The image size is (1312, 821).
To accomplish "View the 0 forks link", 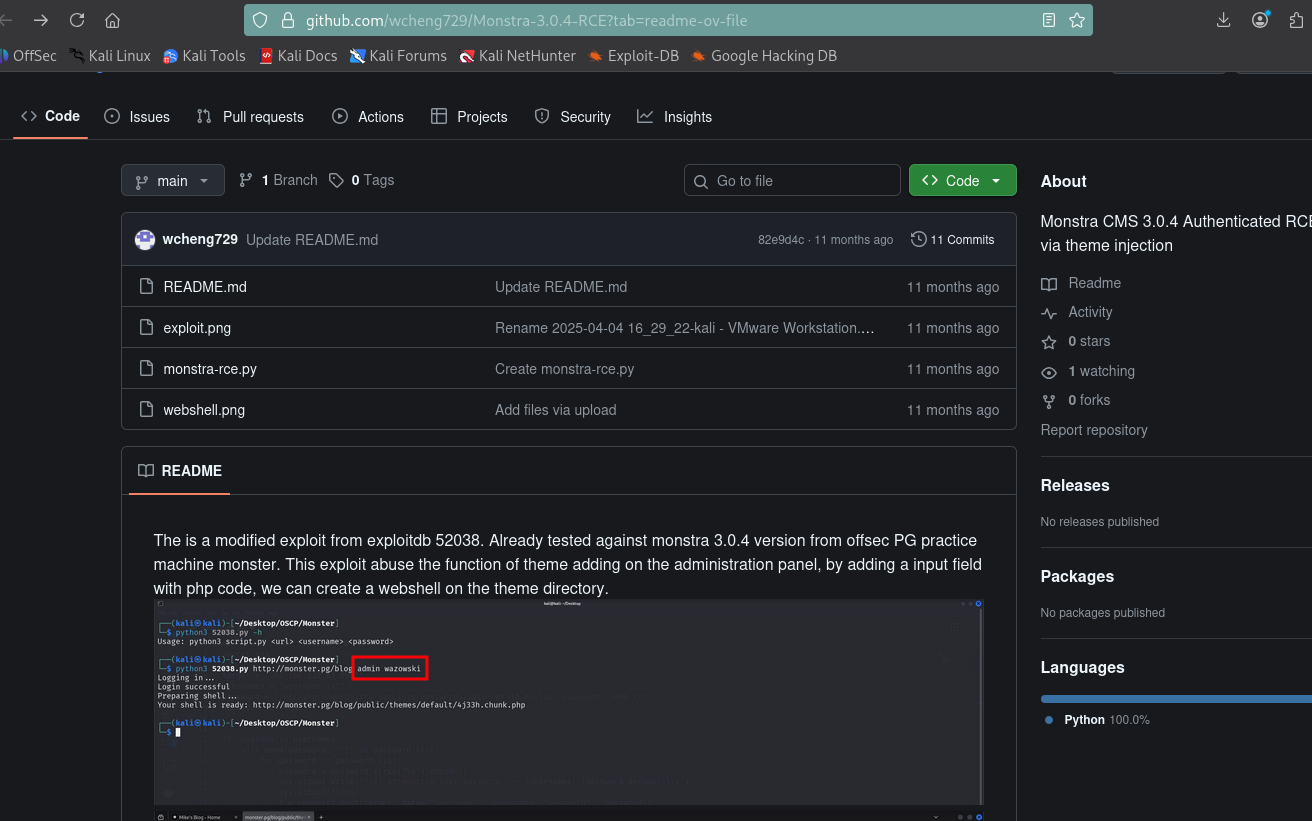I will 1076,400.
